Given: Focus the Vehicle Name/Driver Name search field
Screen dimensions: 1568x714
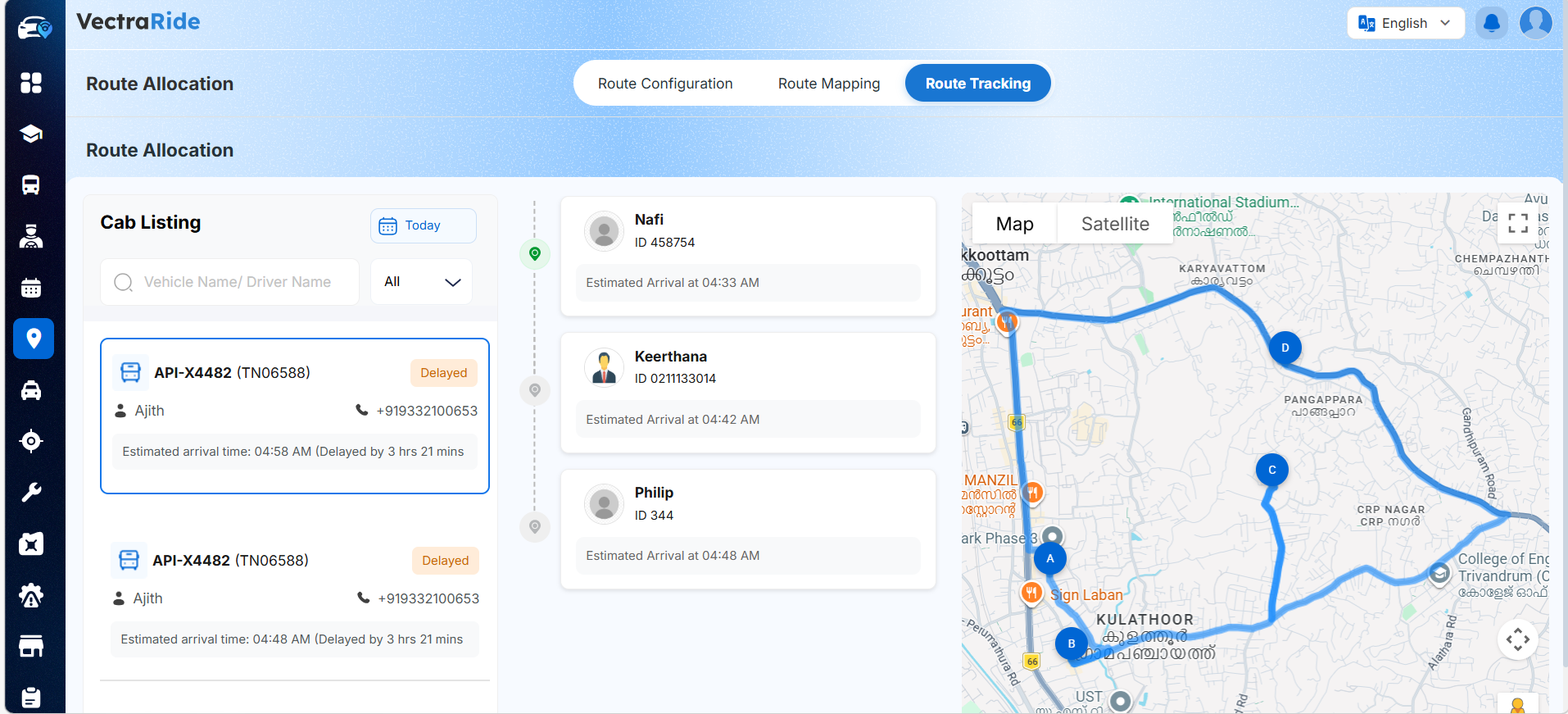Looking at the screenshot, I should (x=230, y=282).
